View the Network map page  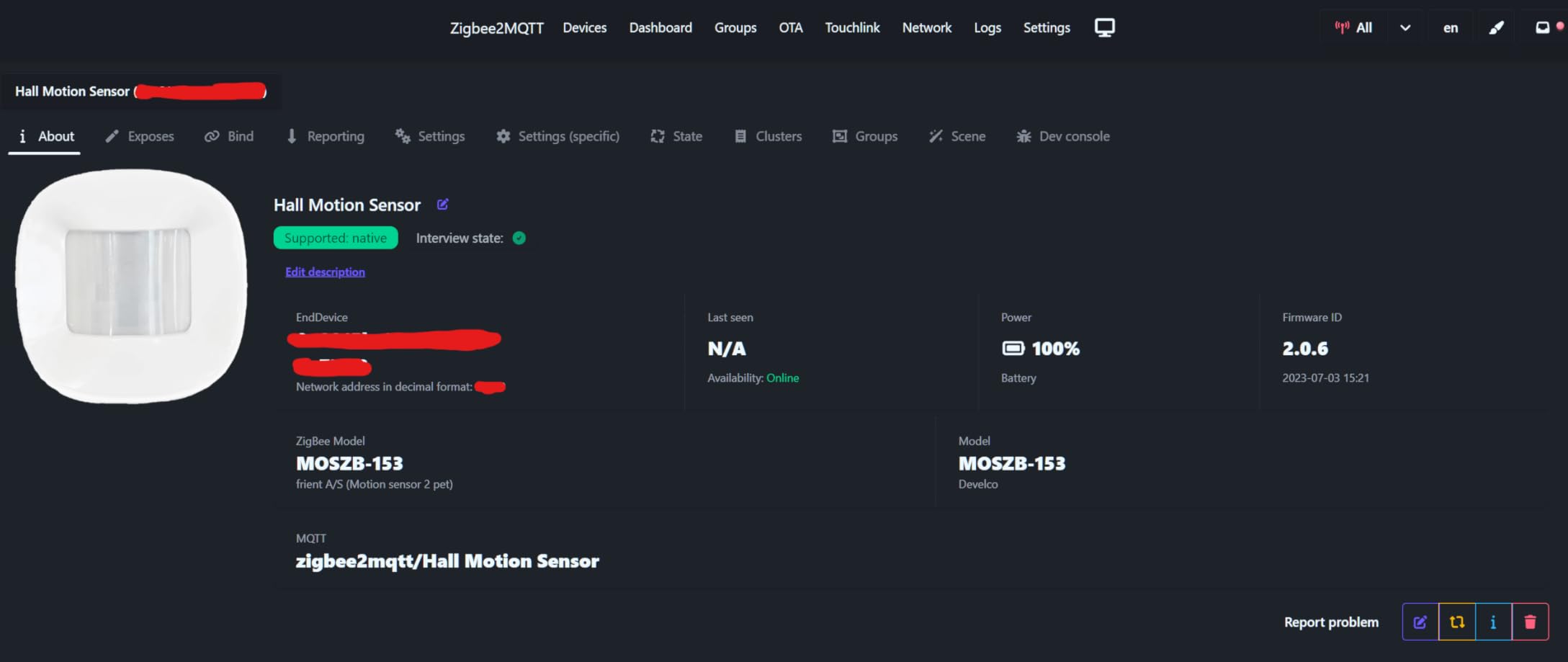[x=927, y=28]
